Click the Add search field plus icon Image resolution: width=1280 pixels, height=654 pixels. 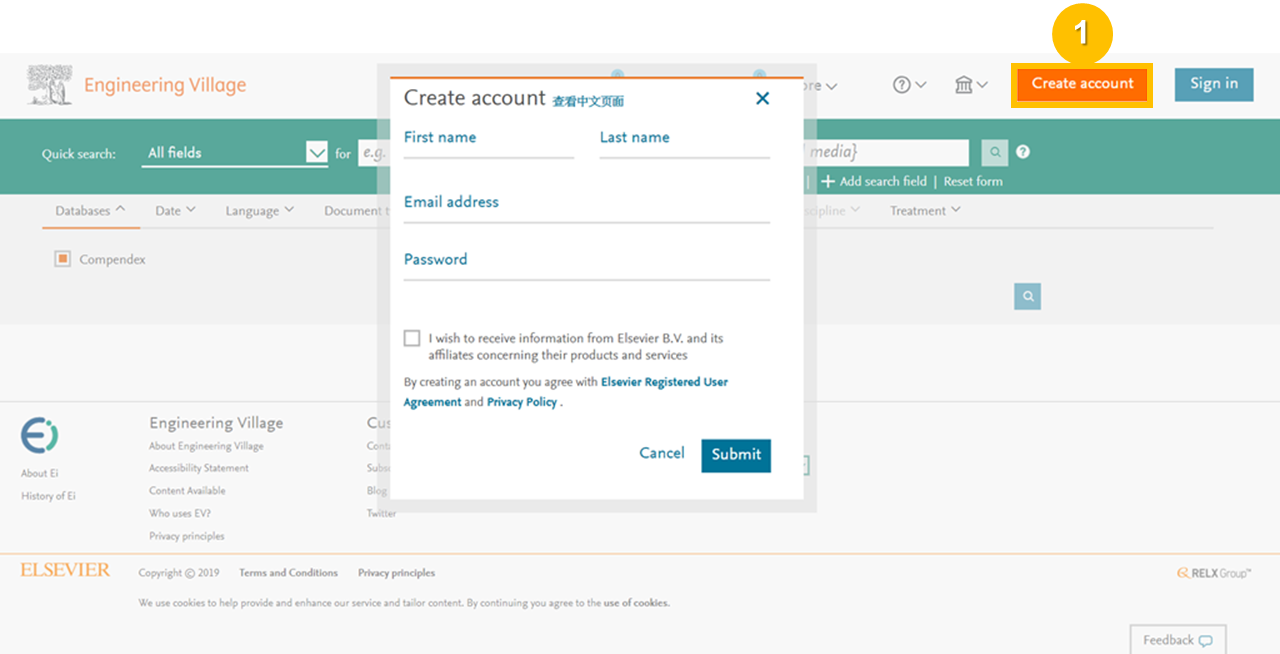[827, 181]
